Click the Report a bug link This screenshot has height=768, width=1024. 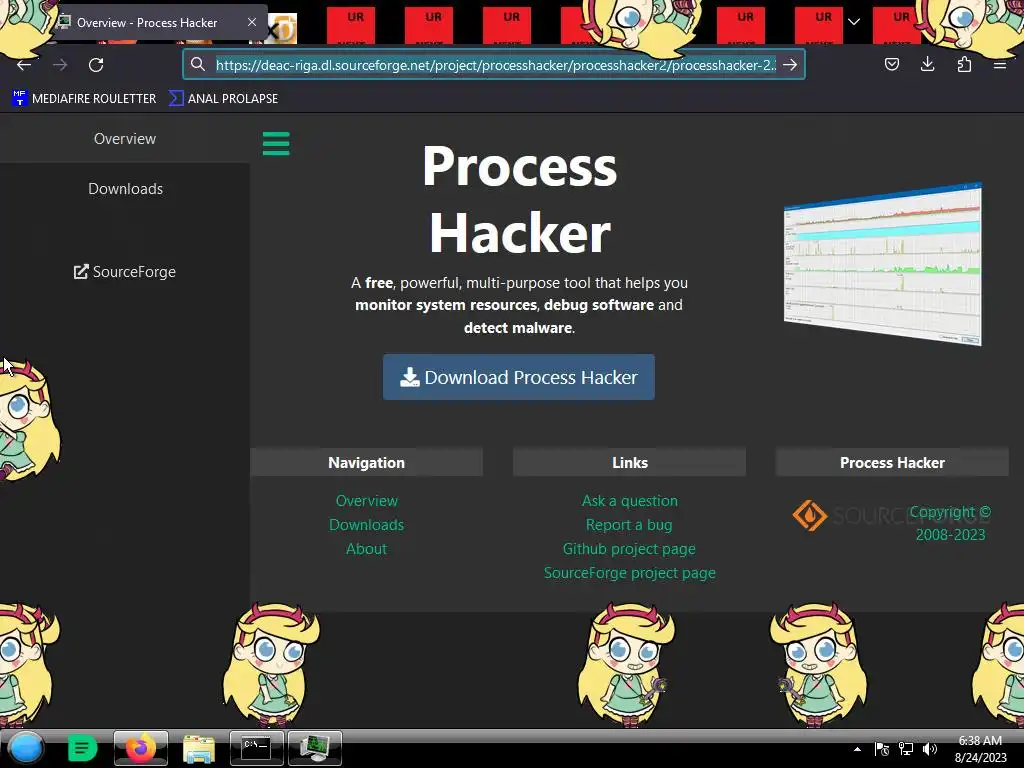coord(629,525)
